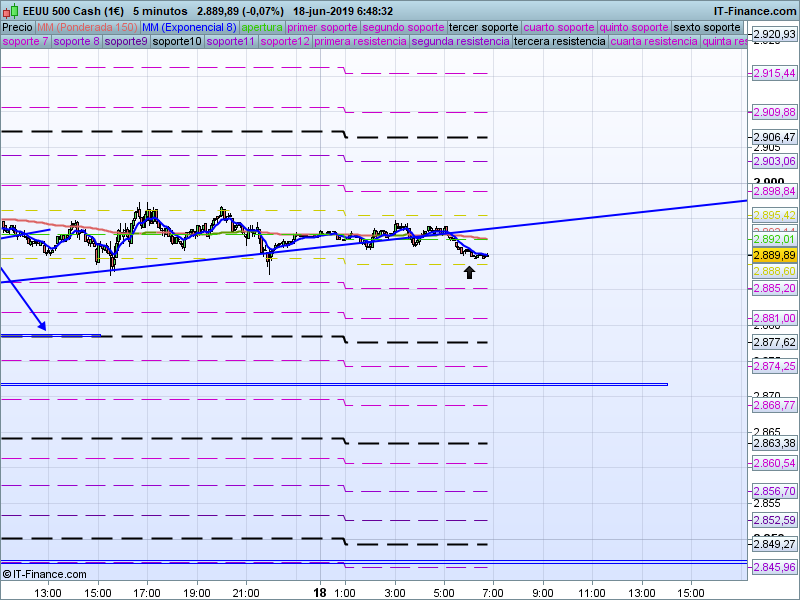Open the sexto soporte indicator label
The height and width of the screenshot is (600, 800).
coord(706,27)
